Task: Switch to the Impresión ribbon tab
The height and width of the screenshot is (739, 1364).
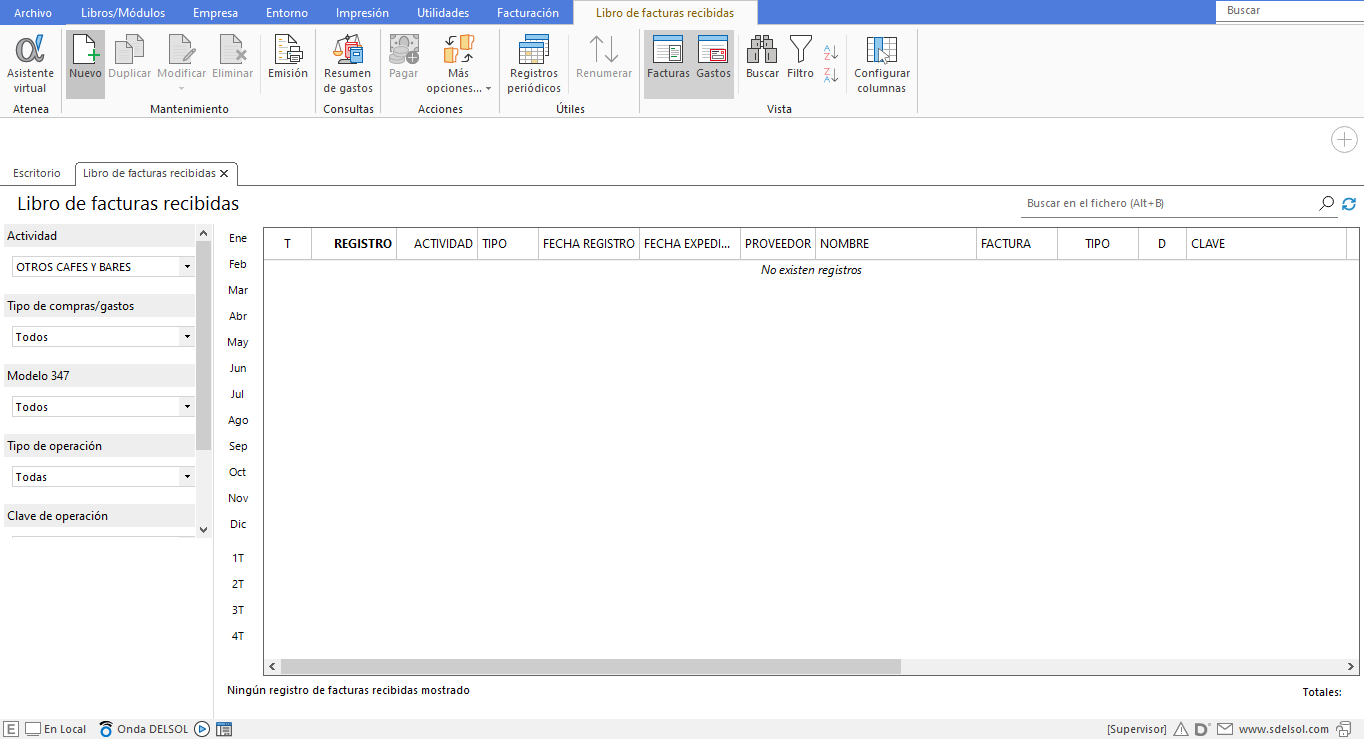Action: (362, 13)
